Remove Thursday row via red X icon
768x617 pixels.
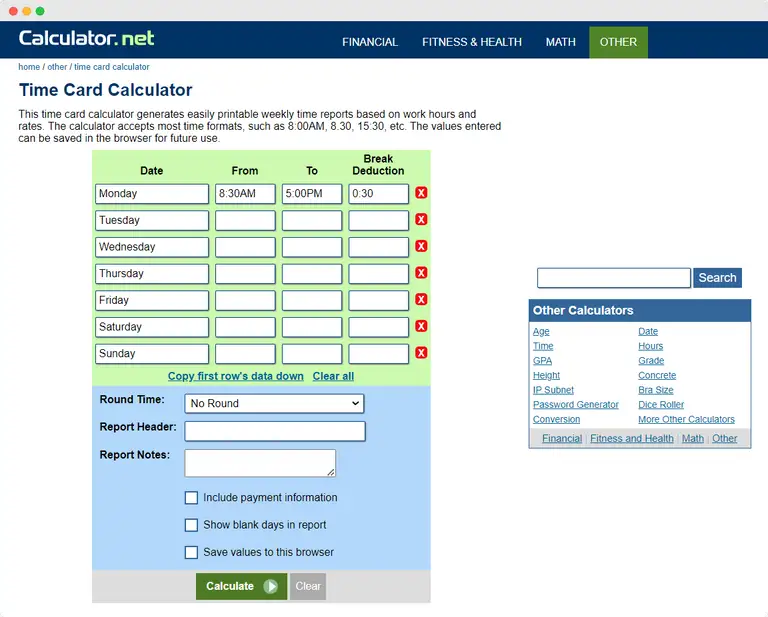click(421, 273)
